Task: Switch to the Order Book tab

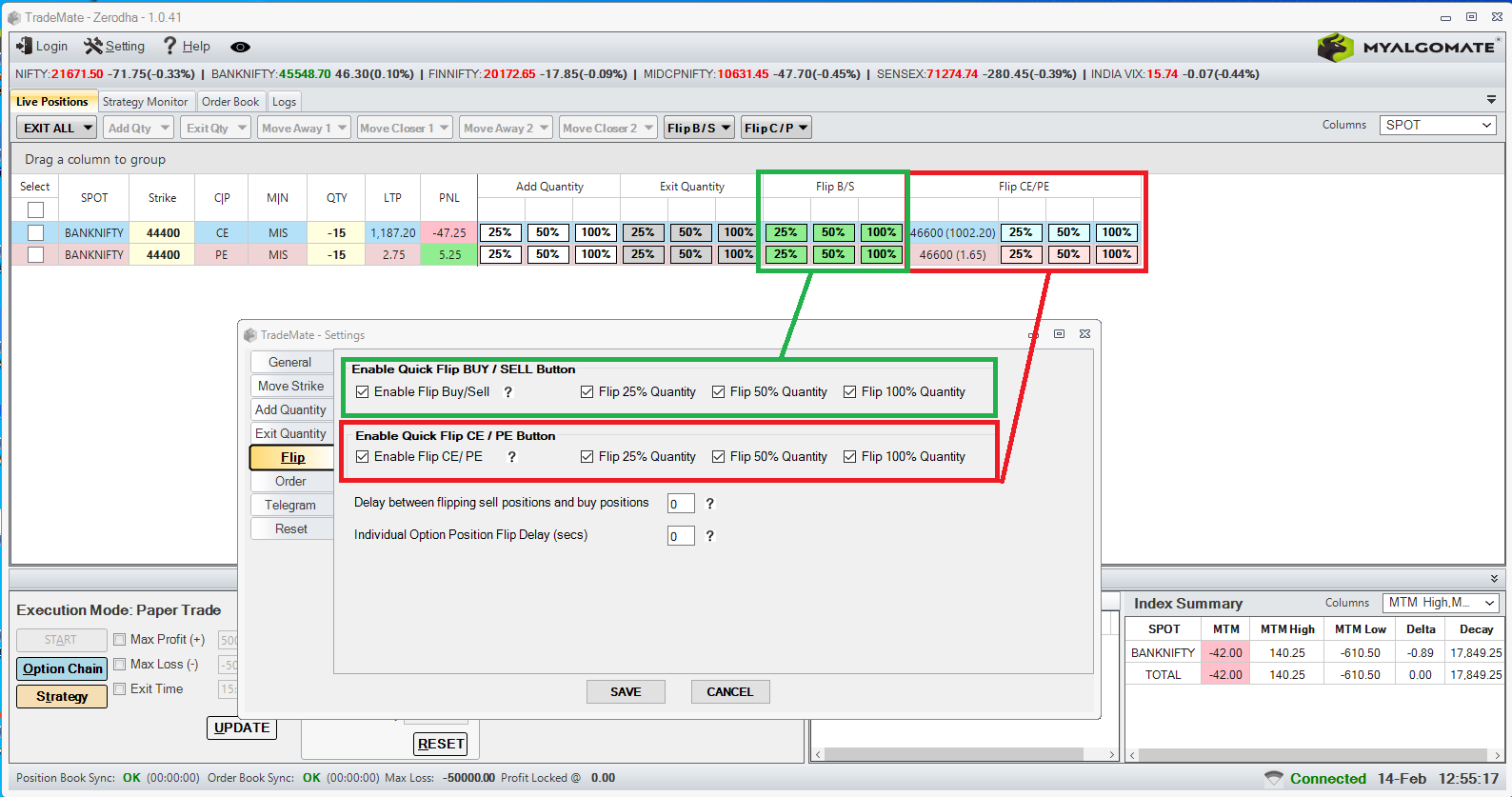Action: coord(230,102)
